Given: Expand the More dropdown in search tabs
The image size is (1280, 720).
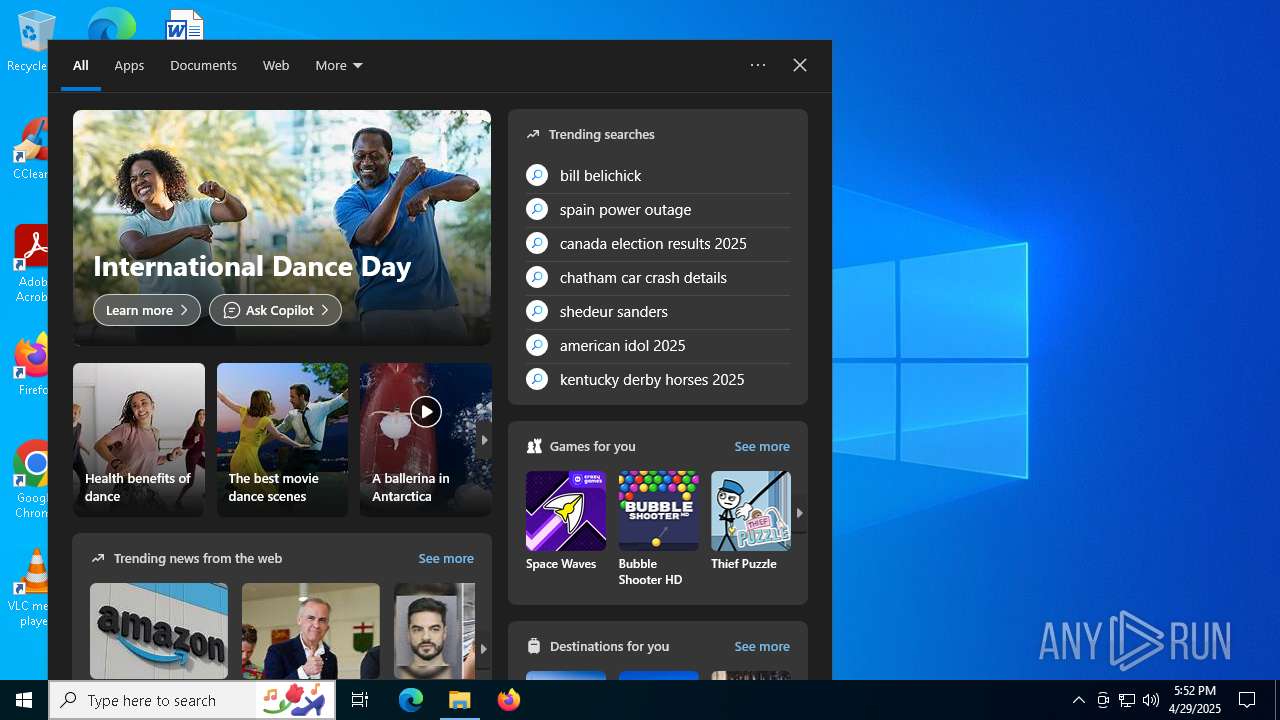Looking at the screenshot, I should coord(339,65).
